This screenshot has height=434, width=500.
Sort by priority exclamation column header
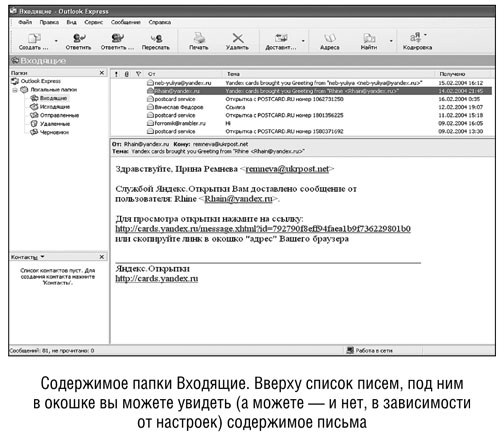116,74
